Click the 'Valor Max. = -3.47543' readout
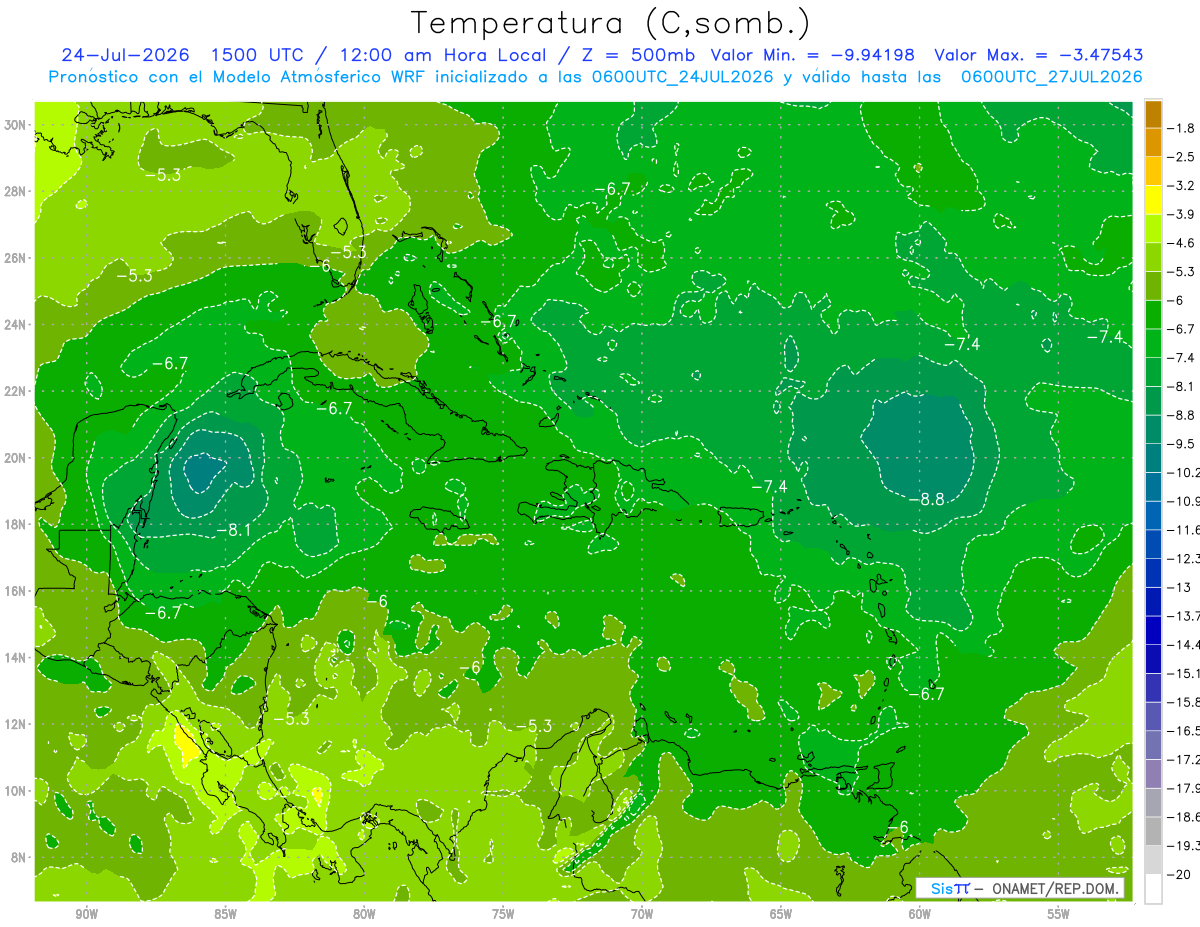 click(1039, 55)
